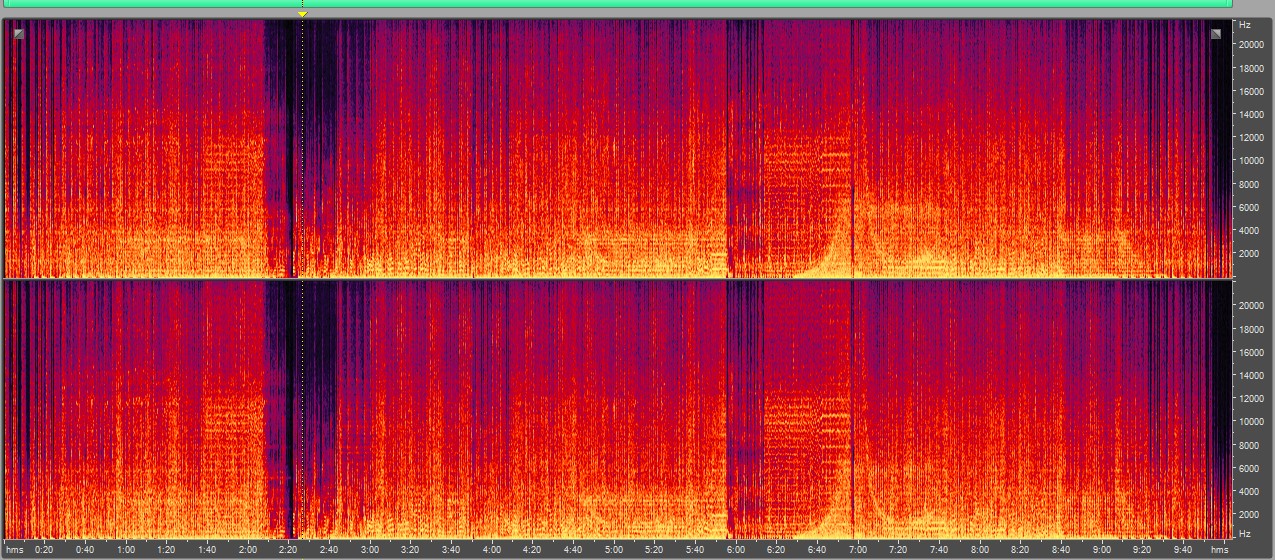Click the 6:40 mark on the time ruler
Image resolution: width=1275 pixels, height=560 pixels.
817,550
